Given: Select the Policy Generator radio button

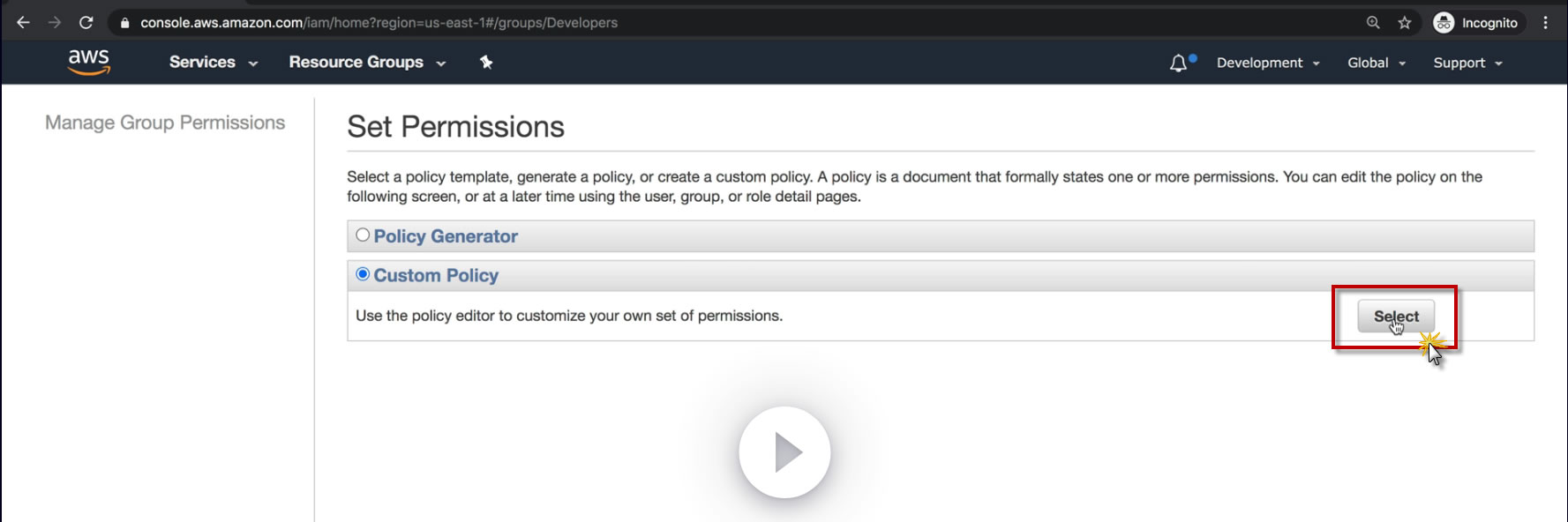Looking at the screenshot, I should [x=363, y=235].
